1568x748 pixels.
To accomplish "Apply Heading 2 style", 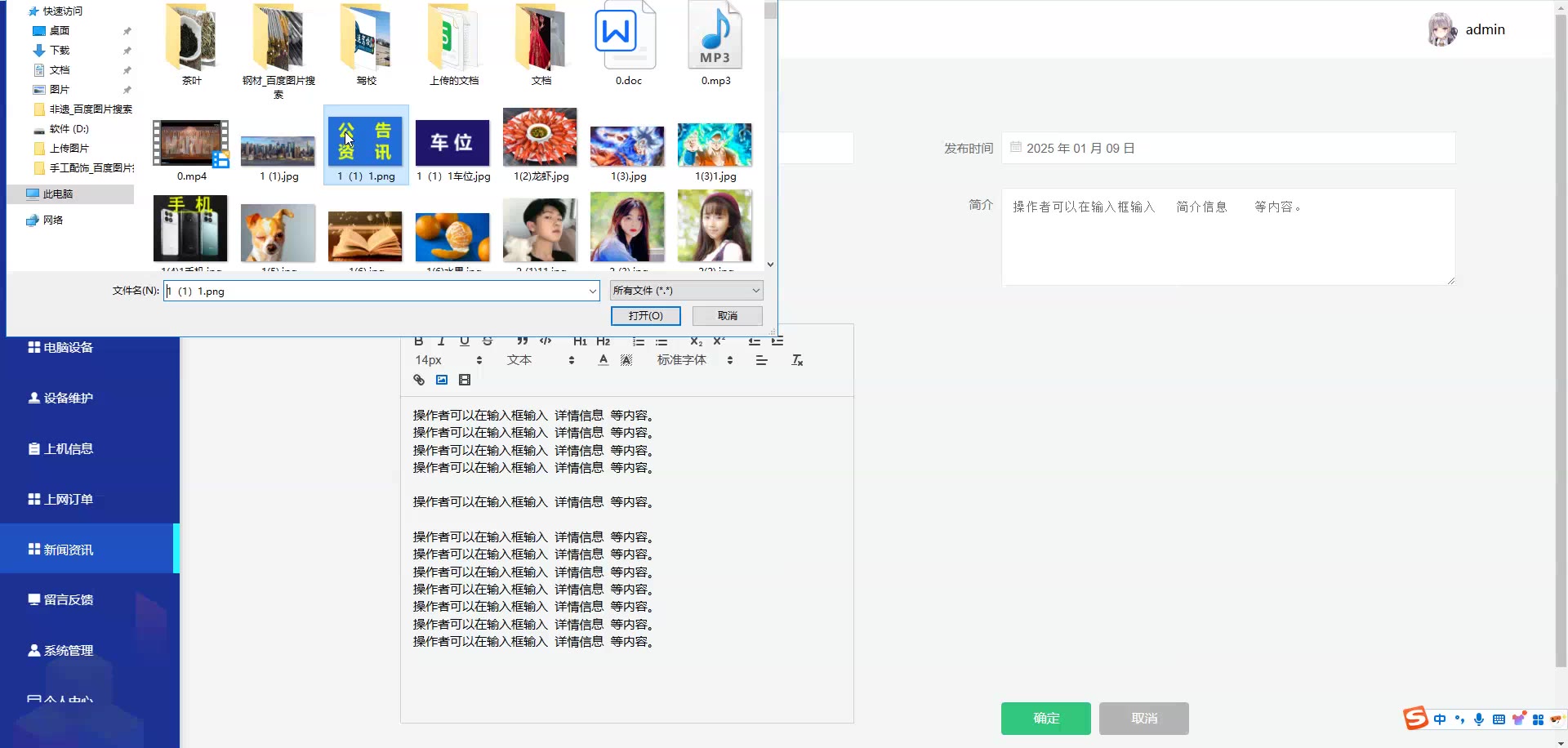I will click(604, 341).
